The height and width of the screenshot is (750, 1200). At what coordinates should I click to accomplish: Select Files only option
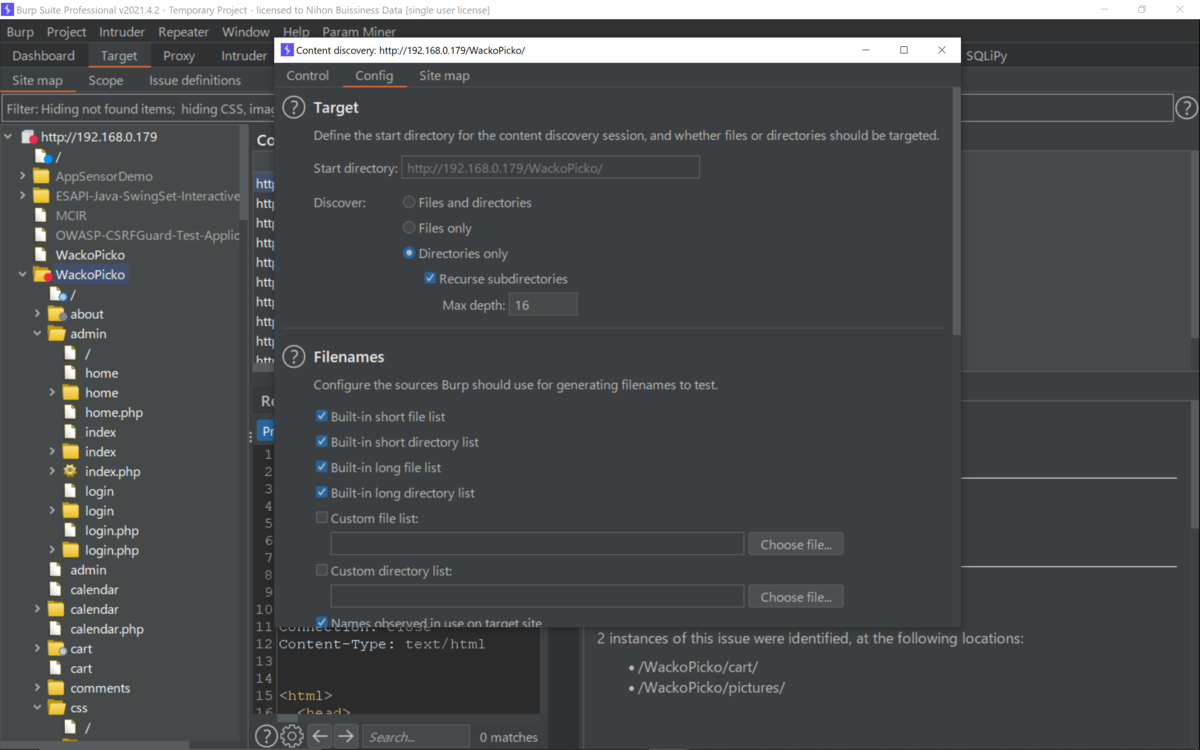point(409,228)
